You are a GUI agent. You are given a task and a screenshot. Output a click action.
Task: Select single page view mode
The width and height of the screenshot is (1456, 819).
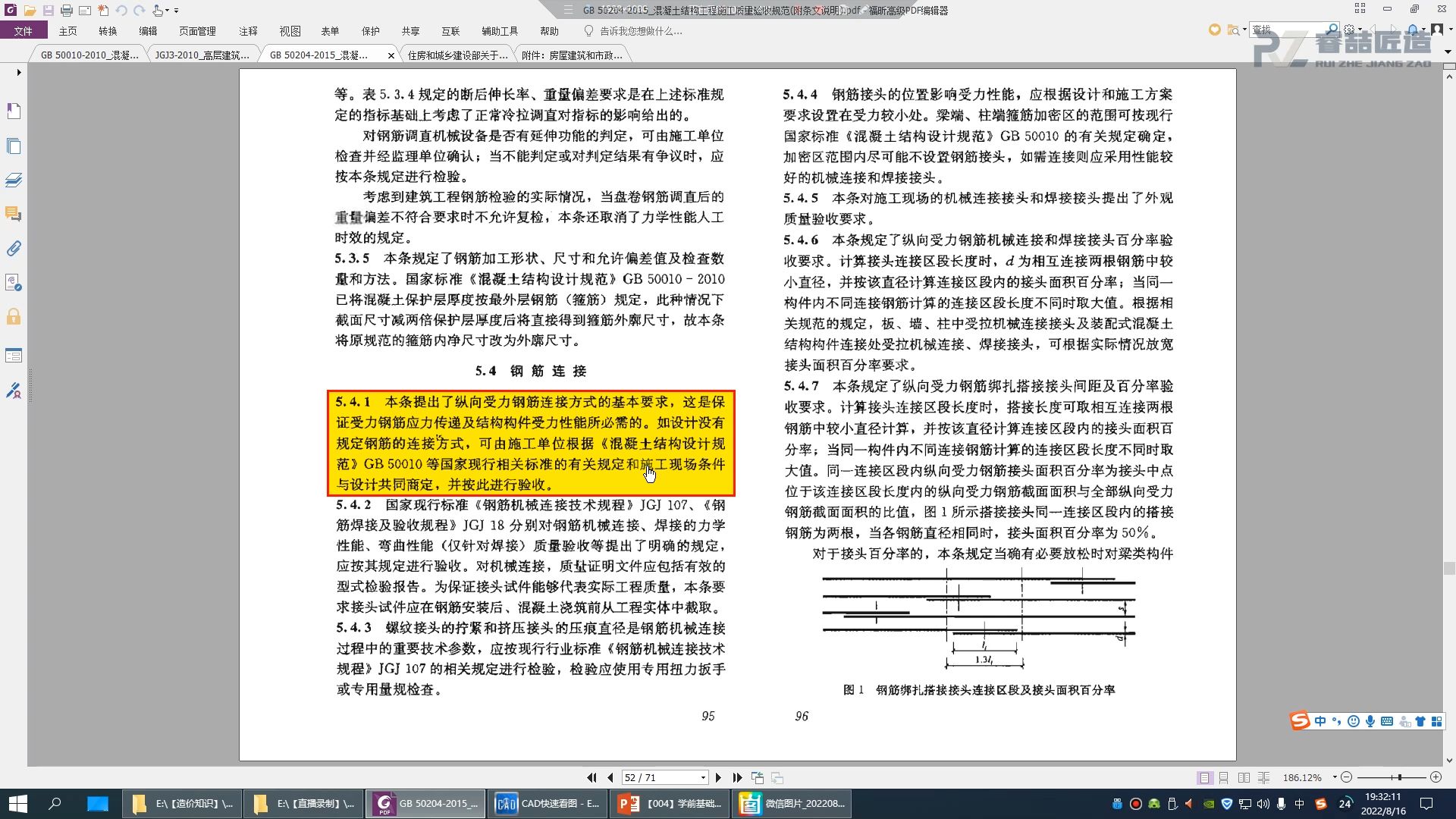tap(1205, 777)
